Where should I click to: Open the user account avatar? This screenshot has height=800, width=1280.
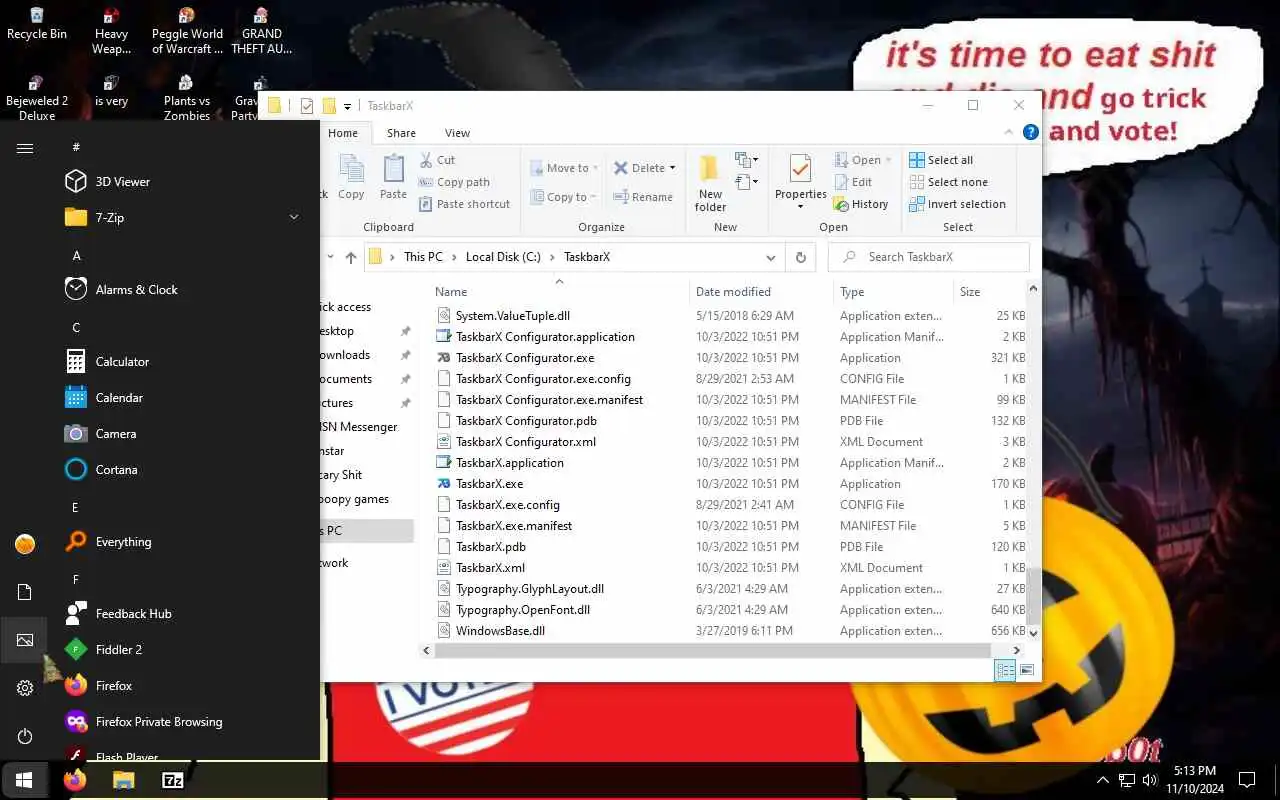pyautogui.click(x=25, y=544)
